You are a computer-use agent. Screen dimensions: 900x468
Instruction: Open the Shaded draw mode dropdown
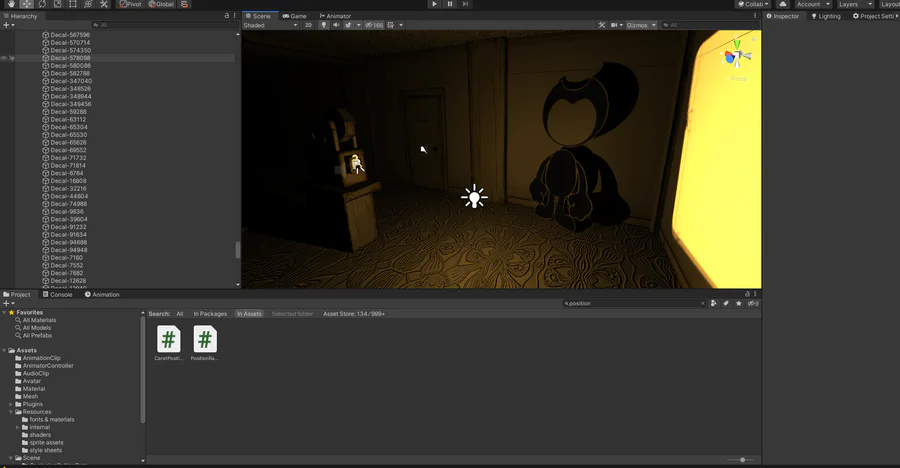[270, 25]
